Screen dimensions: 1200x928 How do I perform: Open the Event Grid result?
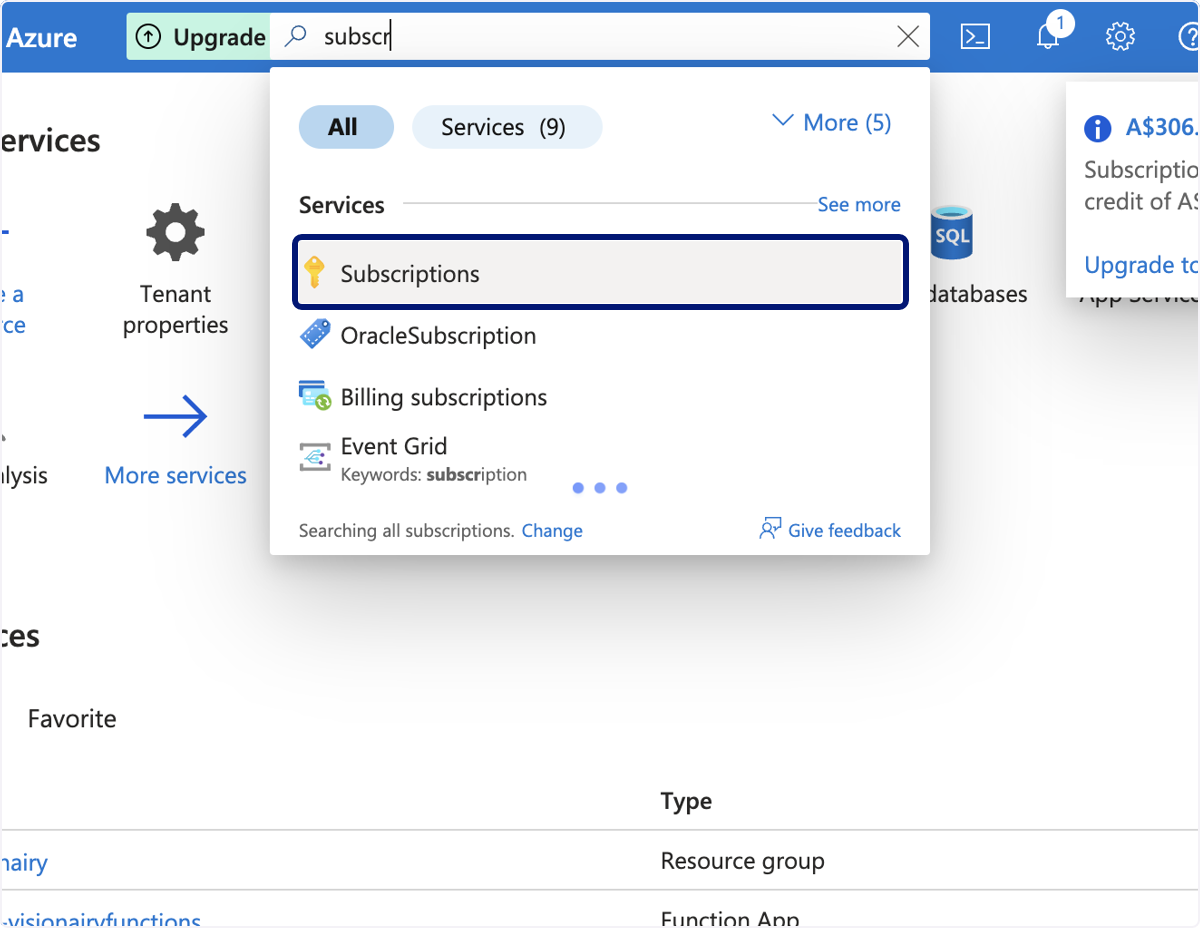click(x=600, y=458)
